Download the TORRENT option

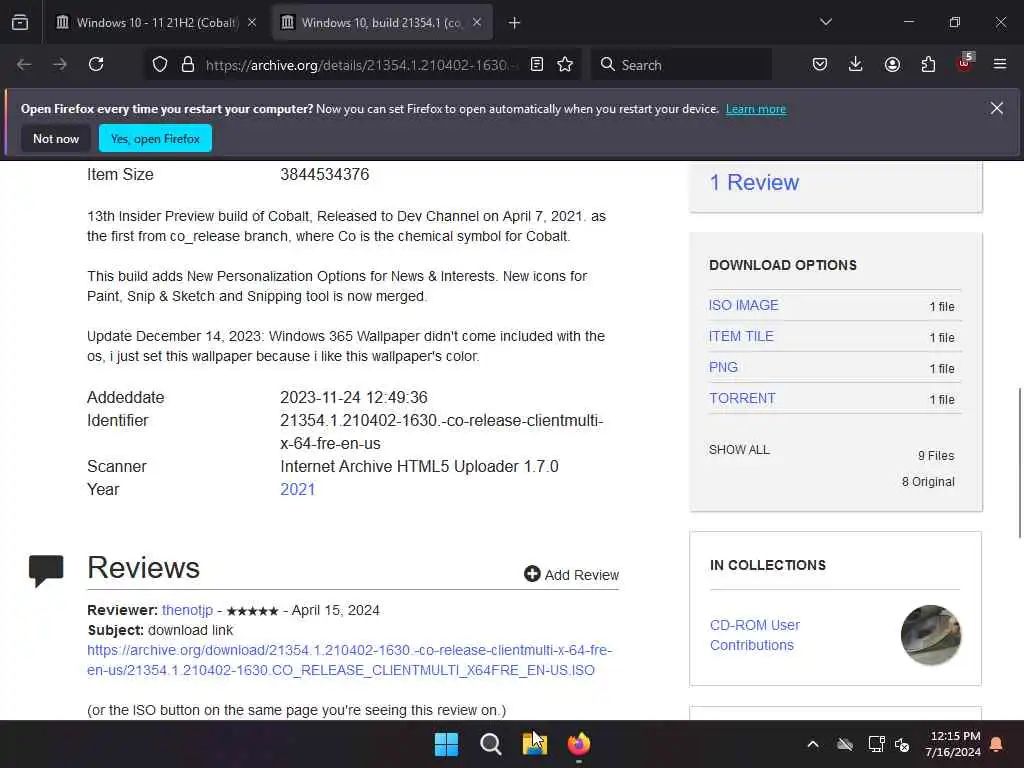743,398
